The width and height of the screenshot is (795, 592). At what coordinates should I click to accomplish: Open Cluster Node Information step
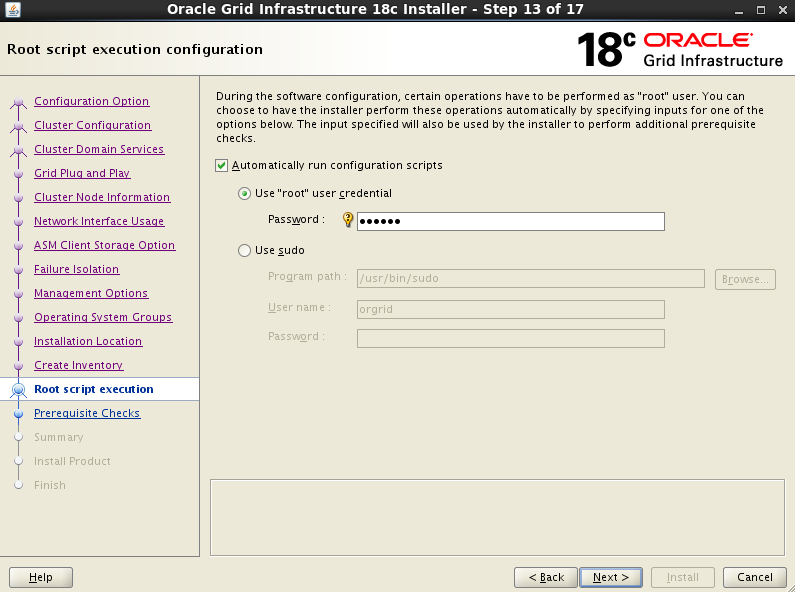(102, 197)
